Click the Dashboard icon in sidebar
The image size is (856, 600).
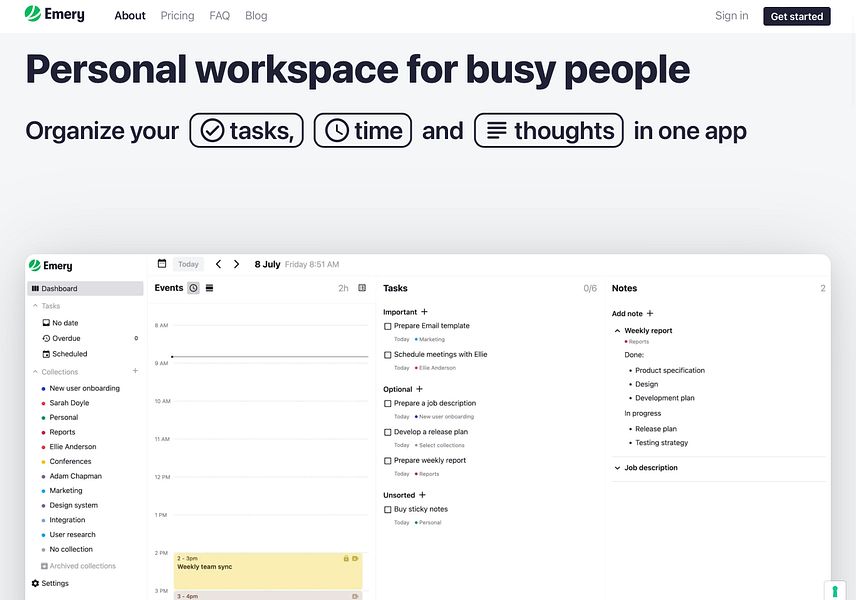[35, 288]
